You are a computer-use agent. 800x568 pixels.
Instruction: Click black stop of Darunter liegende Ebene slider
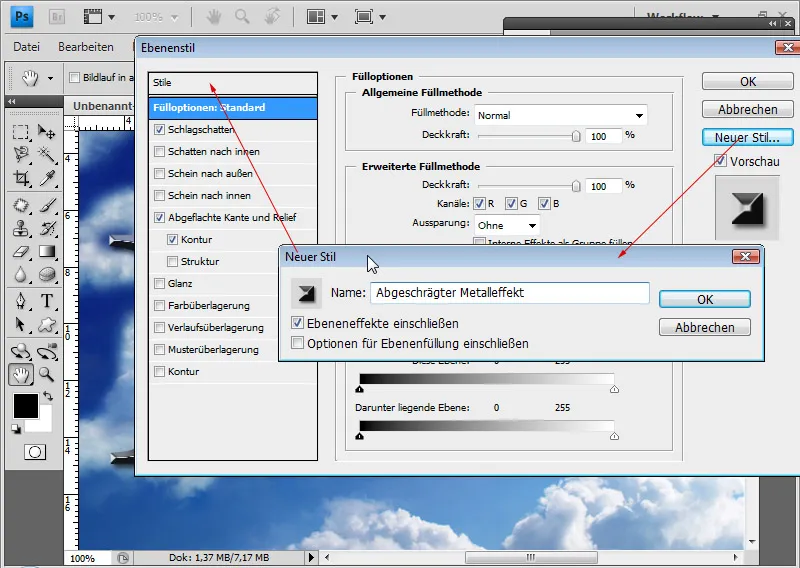click(360, 436)
